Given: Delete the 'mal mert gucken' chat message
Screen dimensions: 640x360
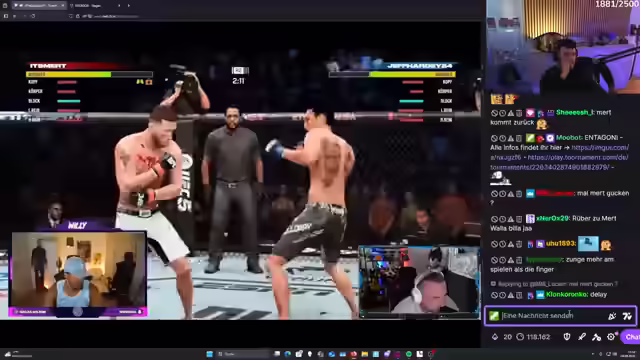Looking at the screenshot, I should 519,194.
